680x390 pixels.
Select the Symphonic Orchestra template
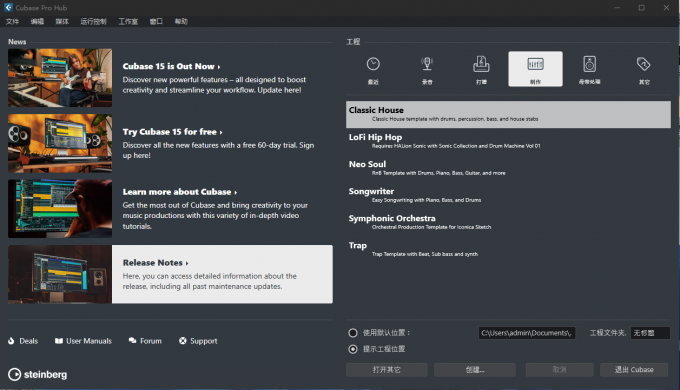508,223
